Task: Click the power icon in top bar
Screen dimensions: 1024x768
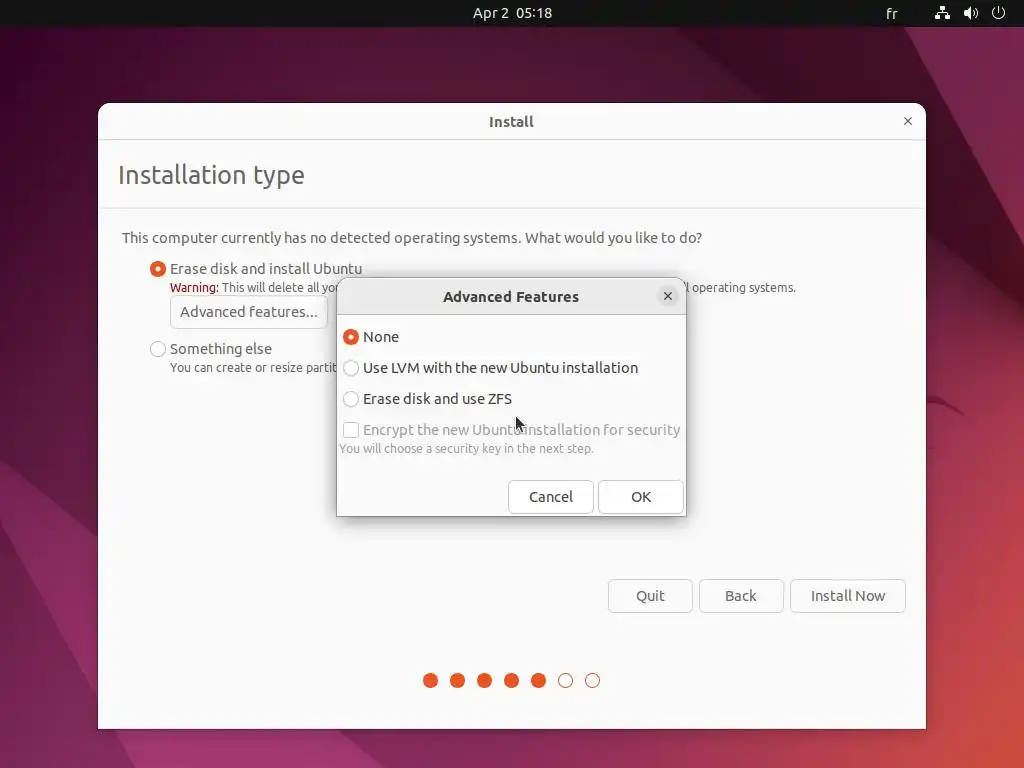Action: [998, 13]
